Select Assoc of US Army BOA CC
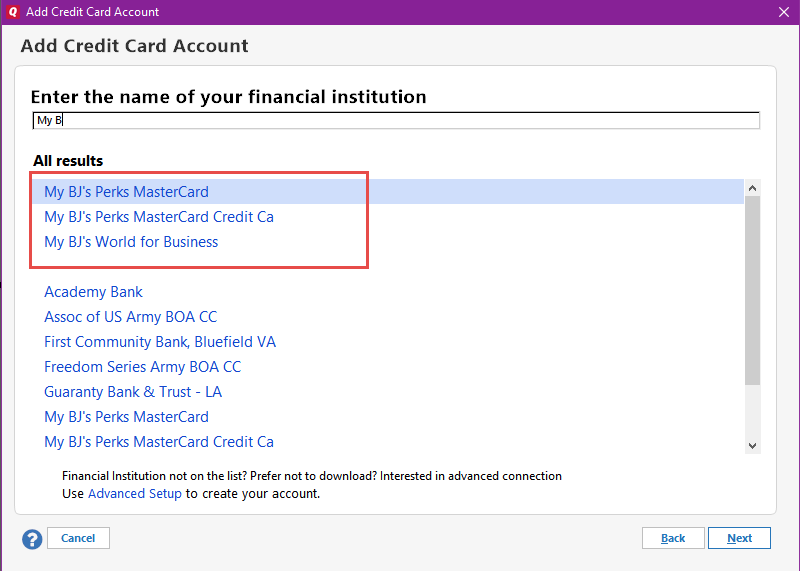Screen dimensions: 800x571 (x=131, y=317)
